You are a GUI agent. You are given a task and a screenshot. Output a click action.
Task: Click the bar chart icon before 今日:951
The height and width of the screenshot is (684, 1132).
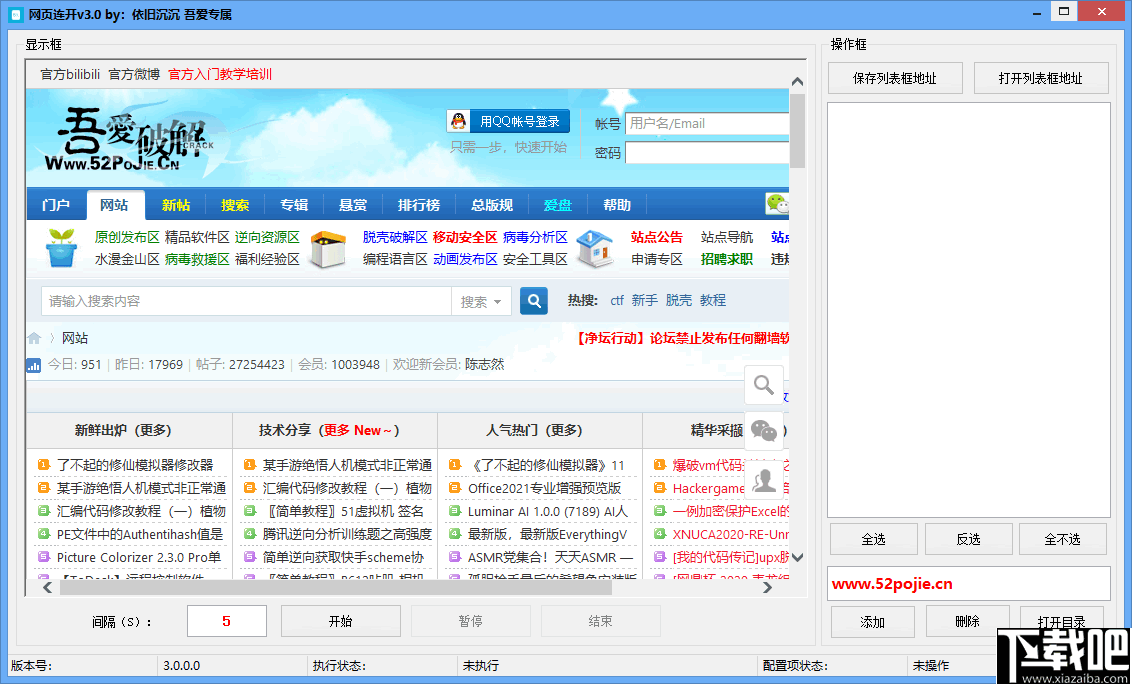(33, 365)
